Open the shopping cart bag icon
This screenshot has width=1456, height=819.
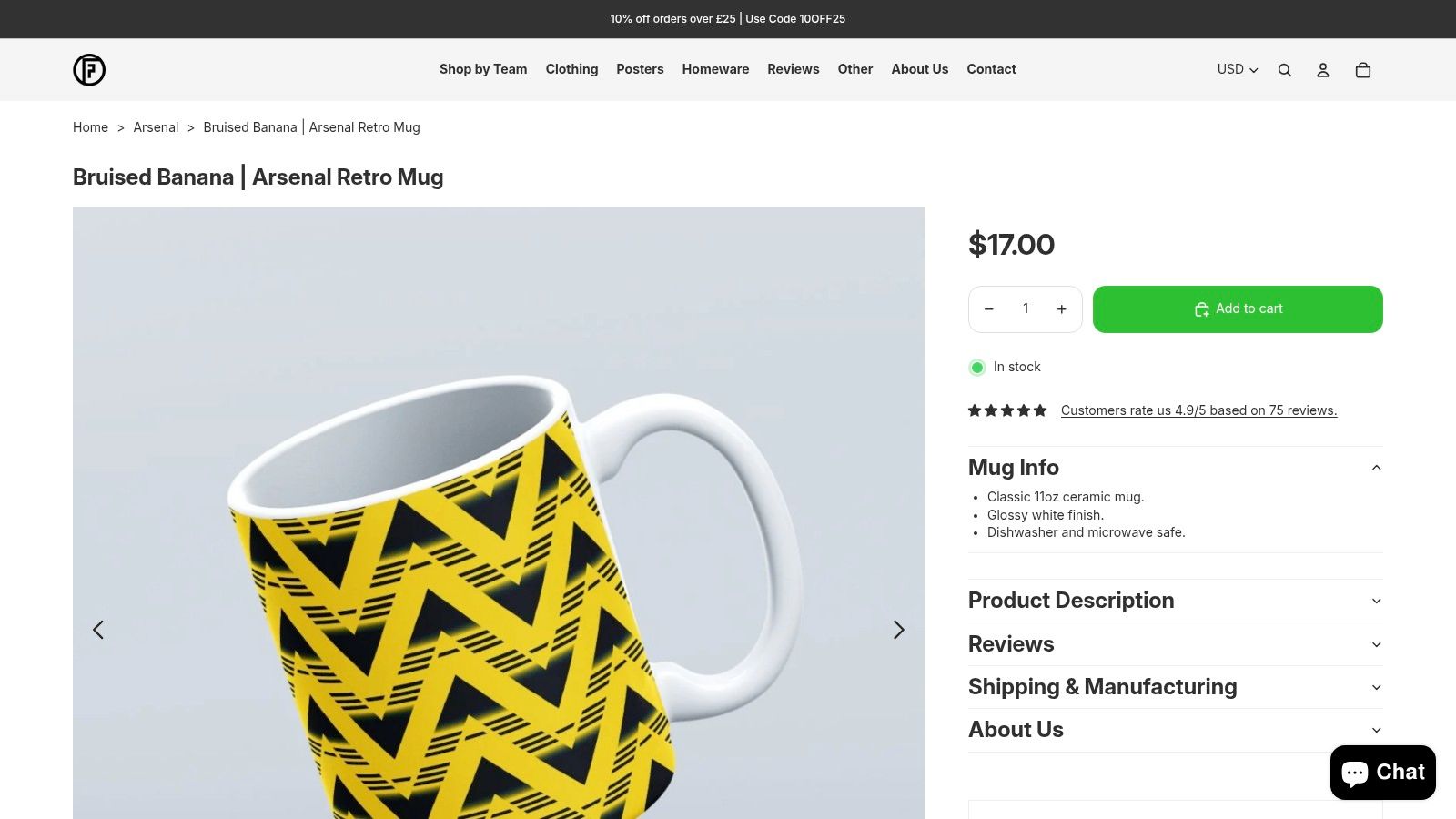[1363, 70]
